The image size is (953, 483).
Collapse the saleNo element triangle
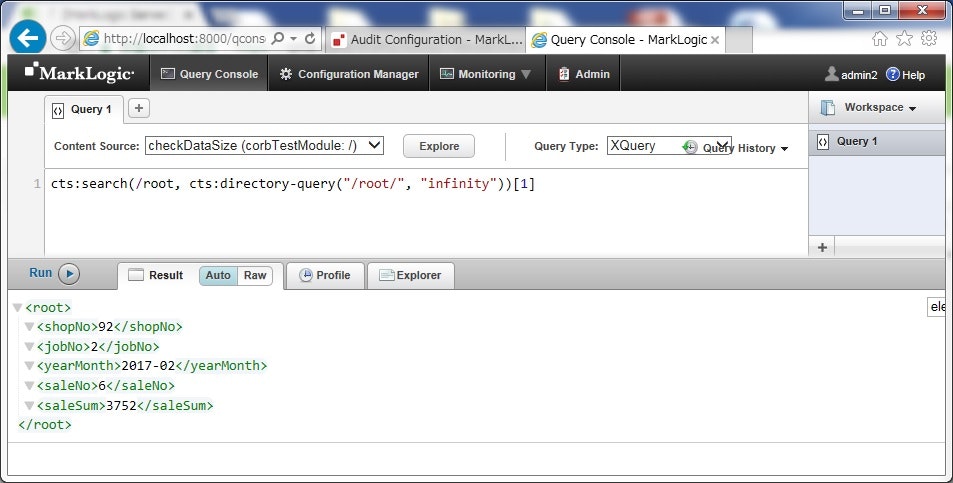pyautogui.click(x=29, y=385)
